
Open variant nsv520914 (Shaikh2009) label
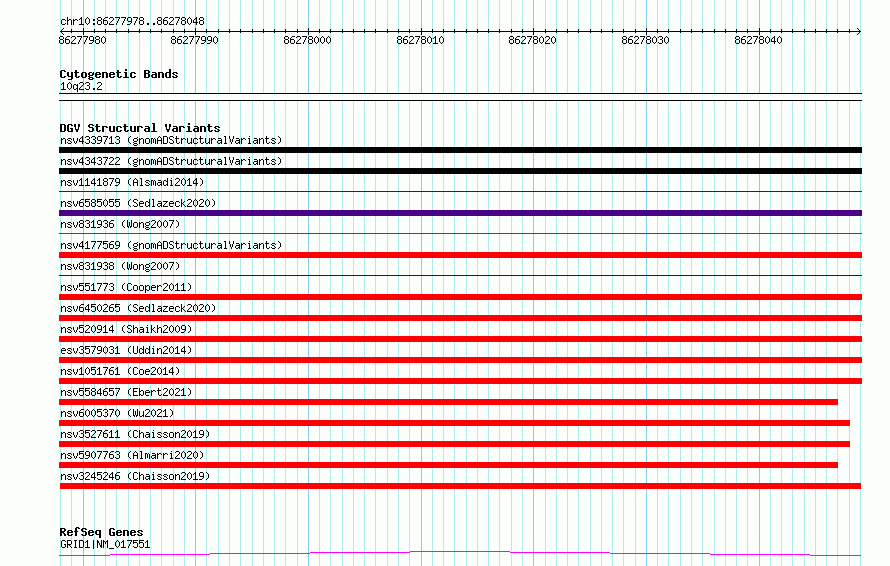126,329
